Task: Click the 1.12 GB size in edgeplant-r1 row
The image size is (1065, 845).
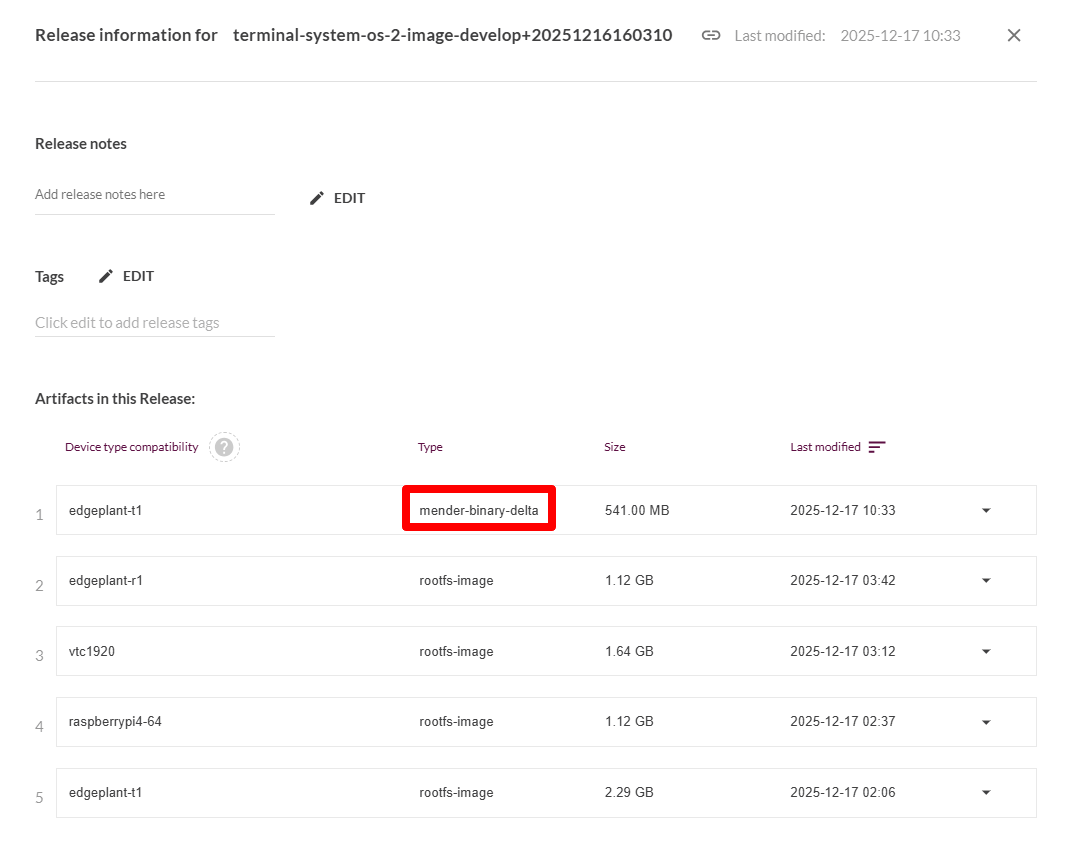Action: (629, 581)
